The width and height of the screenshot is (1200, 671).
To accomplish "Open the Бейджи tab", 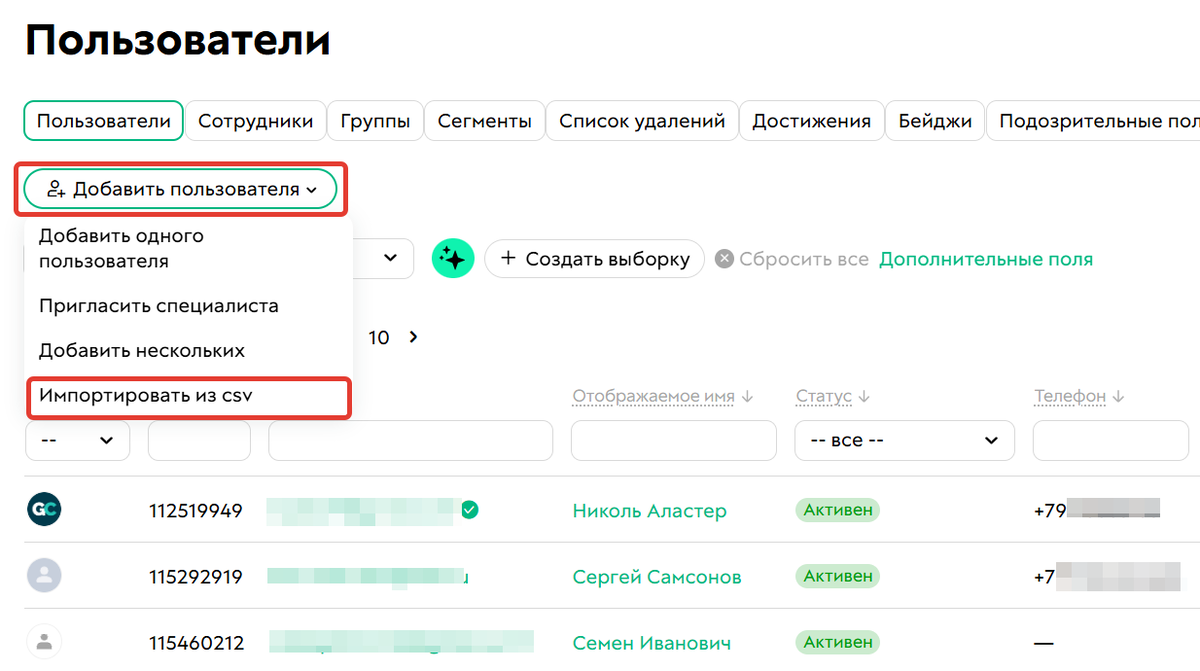I will pyautogui.click(x=935, y=121).
